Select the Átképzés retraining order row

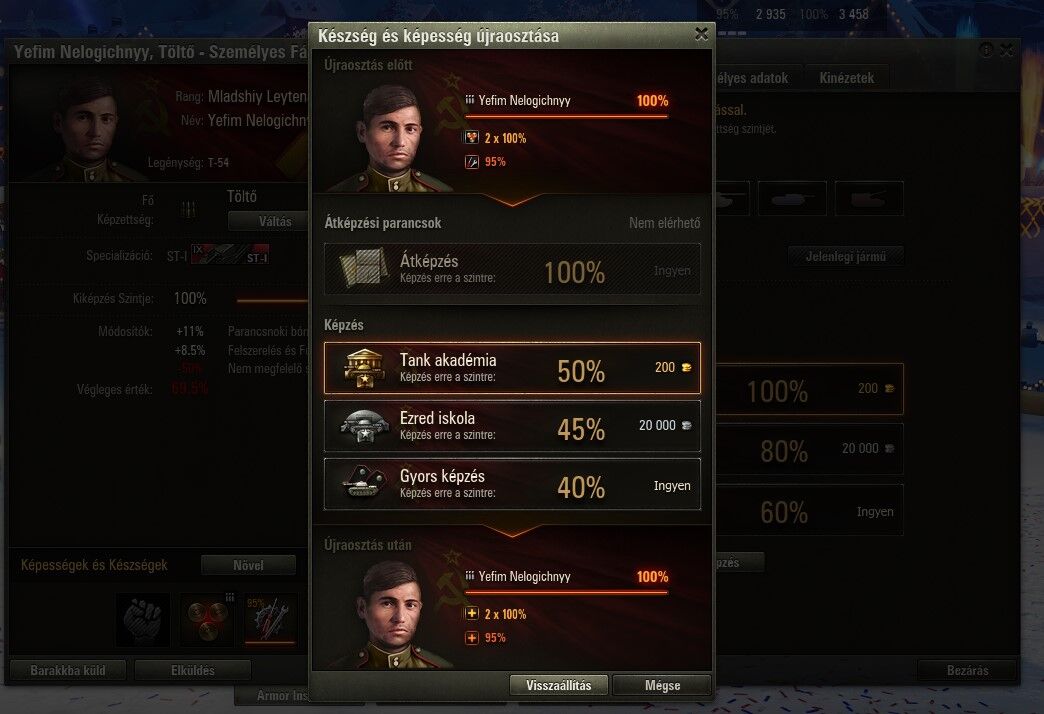[512, 269]
